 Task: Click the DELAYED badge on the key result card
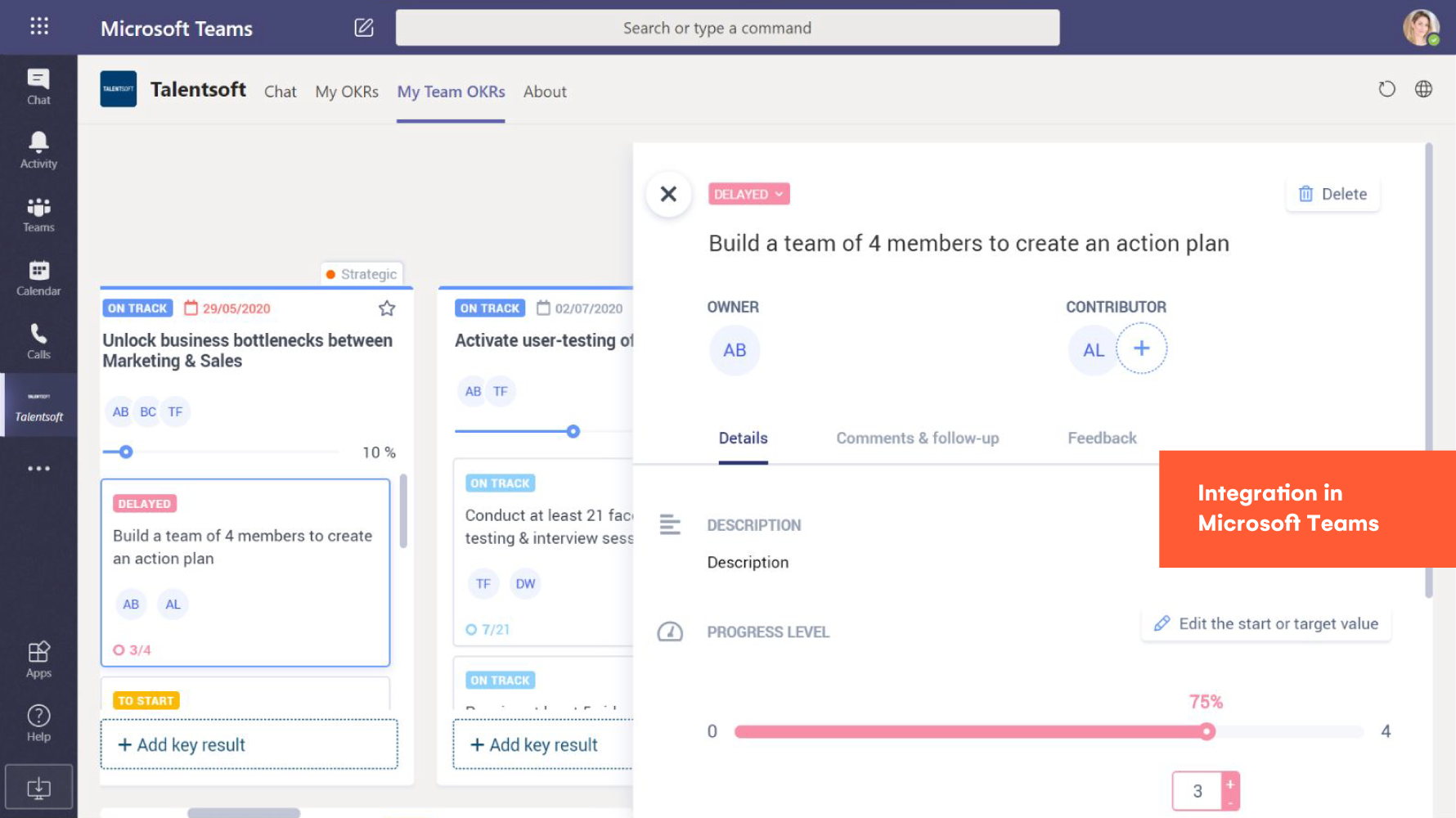click(x=144, y=504)
